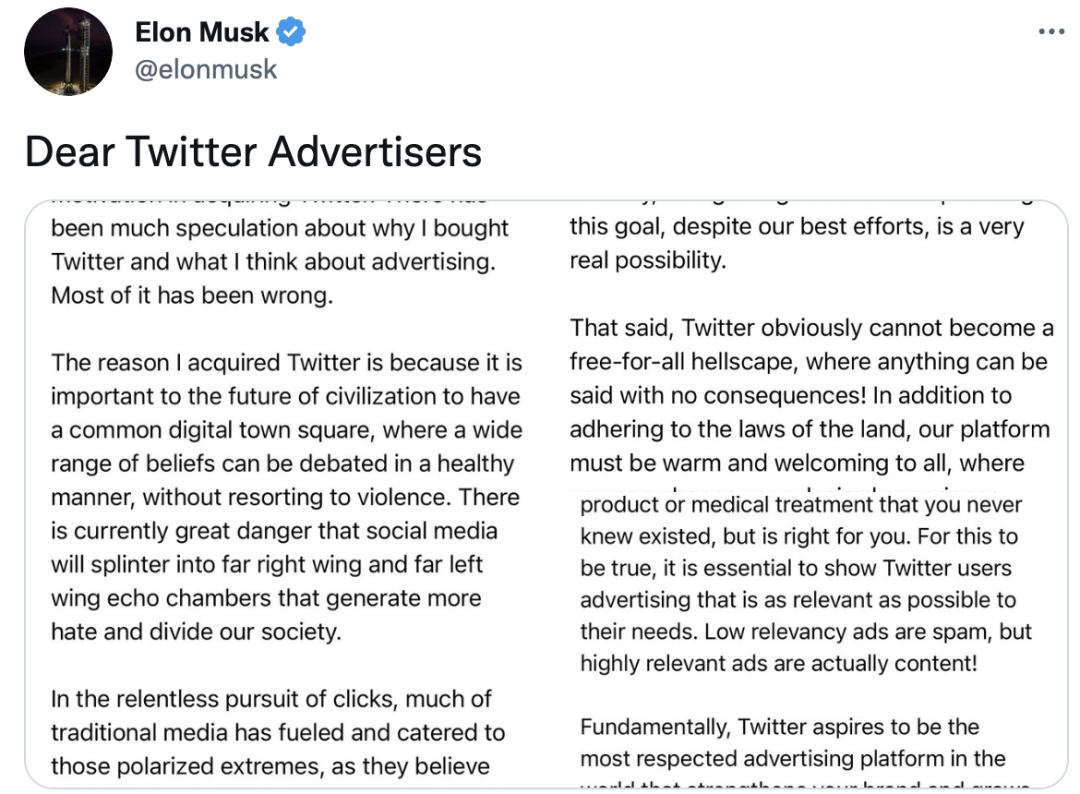Open the @elonmusk handle link
1080x794 pixels.
point(206,70)
